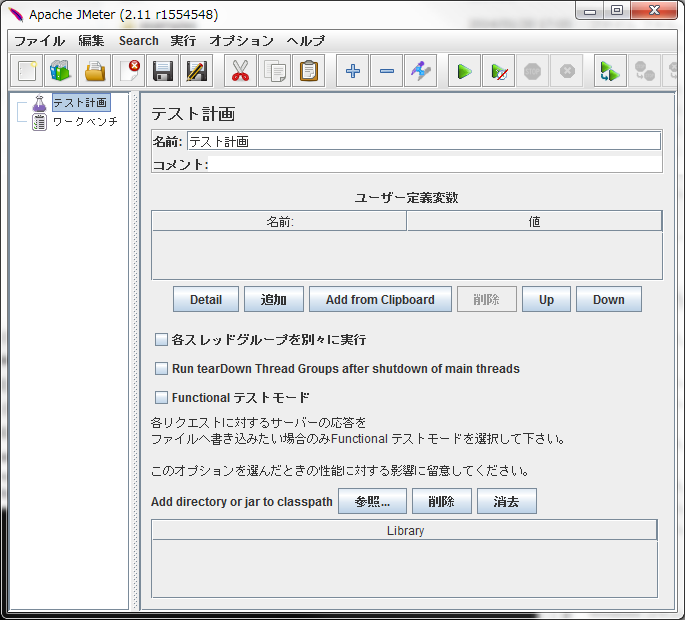Open the ファイル menu

tap(40, 41)
